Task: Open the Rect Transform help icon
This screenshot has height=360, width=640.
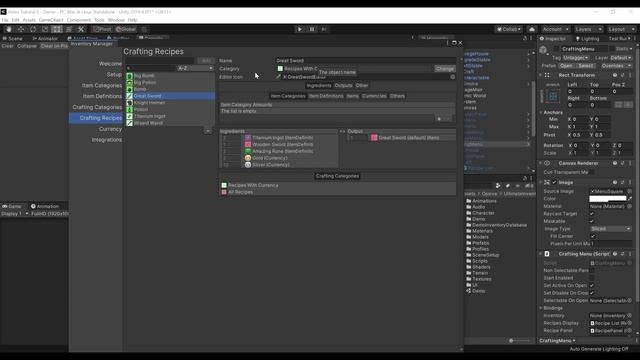Action: pyautogui.click(x=615, y=75)
